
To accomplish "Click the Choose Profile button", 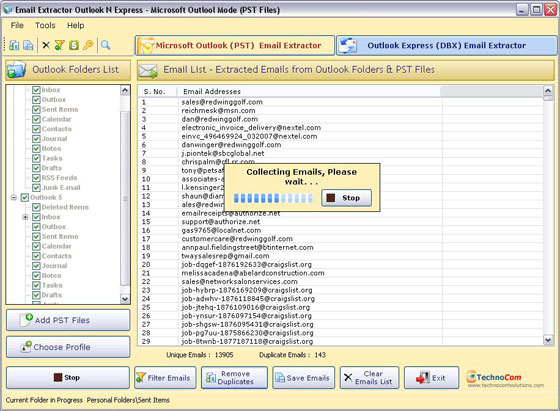I will [68, 347].
